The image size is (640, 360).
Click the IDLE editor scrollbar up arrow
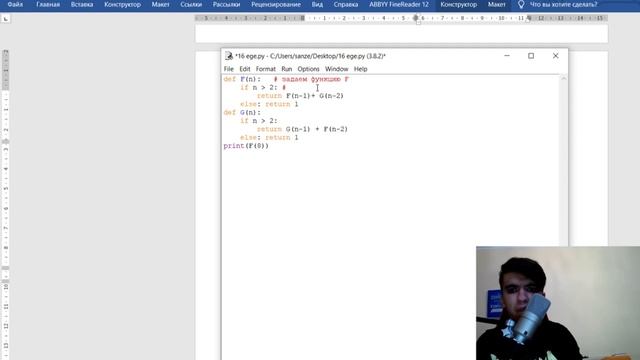[x=564, y=78]
